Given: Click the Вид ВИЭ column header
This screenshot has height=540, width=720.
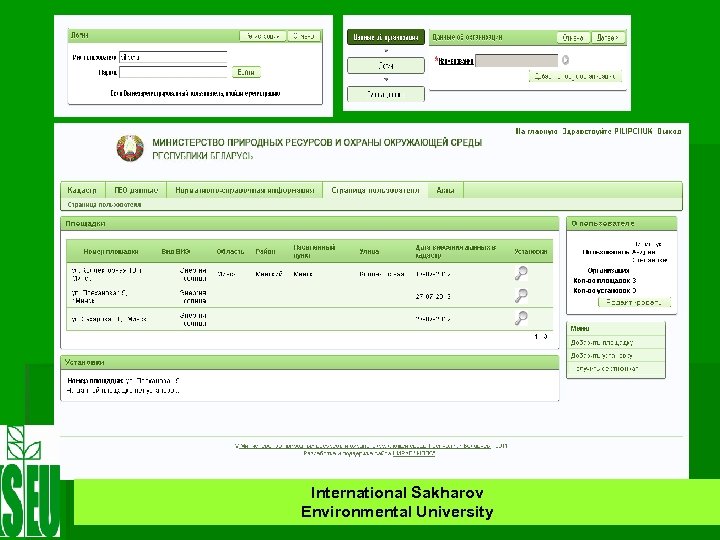Looking at the screenshot, I should point(176,252).
